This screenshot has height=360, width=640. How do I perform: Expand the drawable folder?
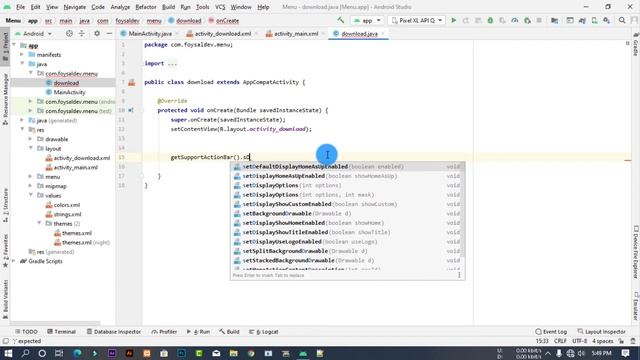point(31,139)
